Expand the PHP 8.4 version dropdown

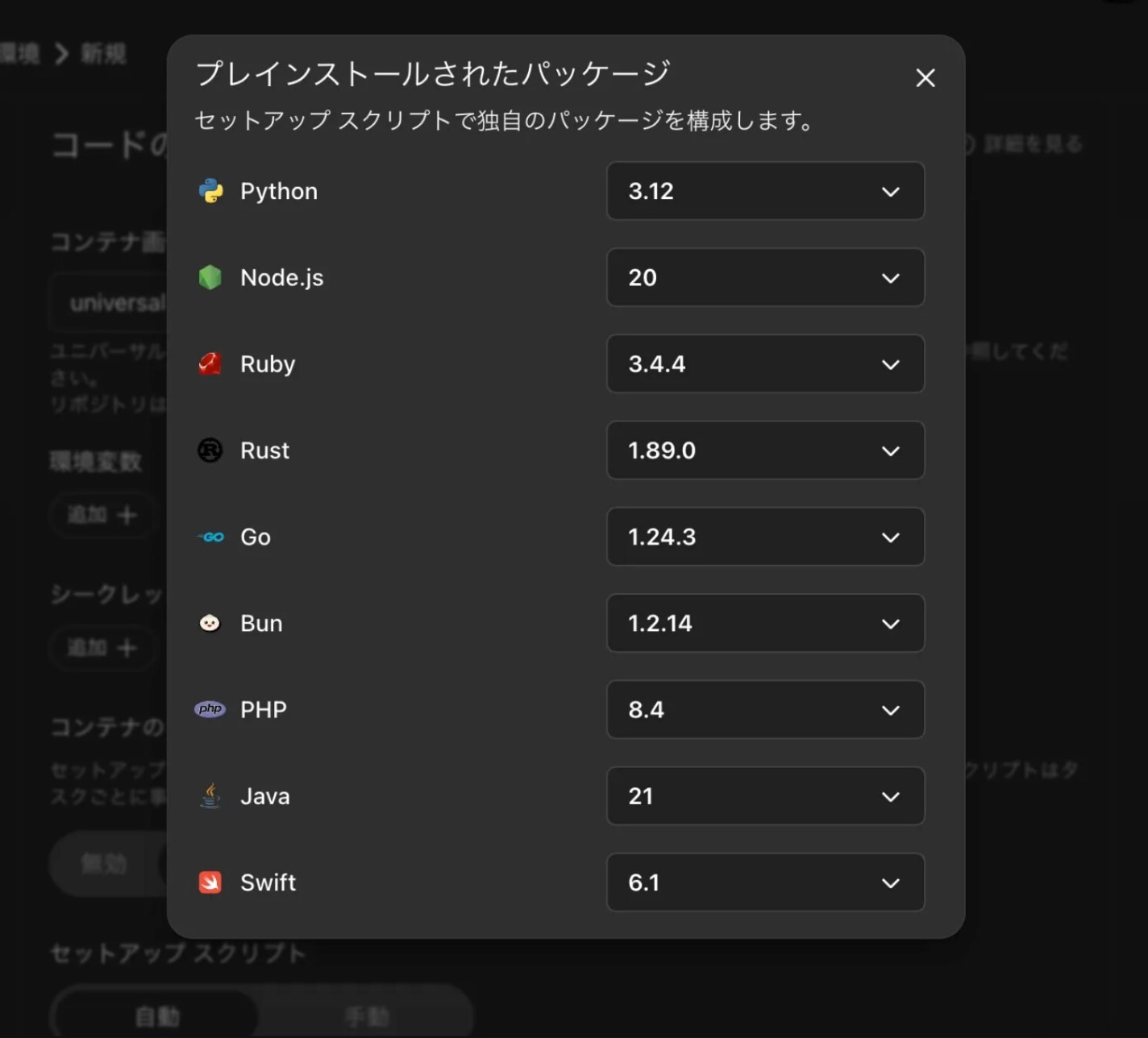pos(764,709)
